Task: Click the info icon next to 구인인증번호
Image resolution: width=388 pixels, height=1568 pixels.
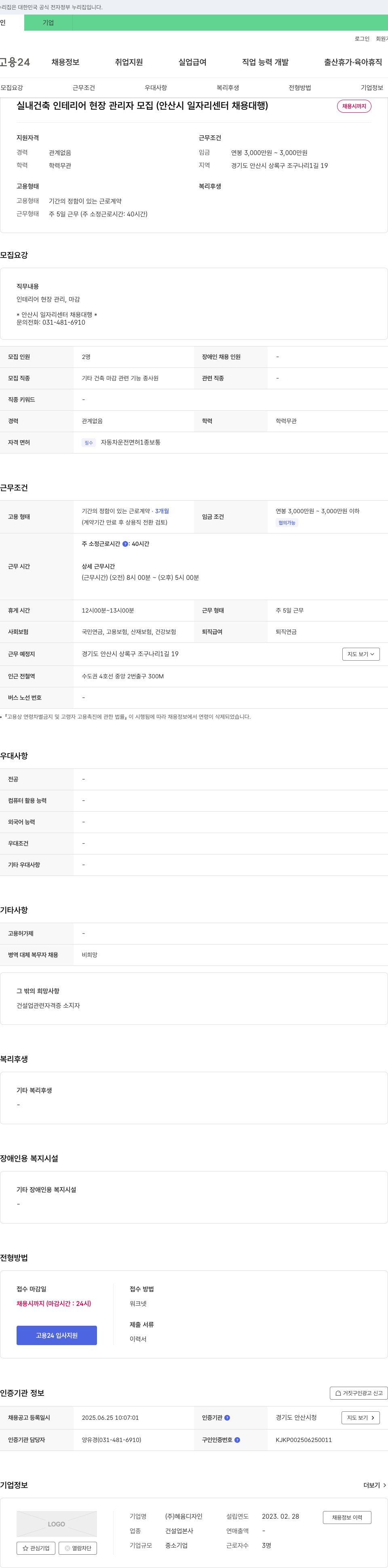Action: pyautogui.click(x=237, y=1440)
